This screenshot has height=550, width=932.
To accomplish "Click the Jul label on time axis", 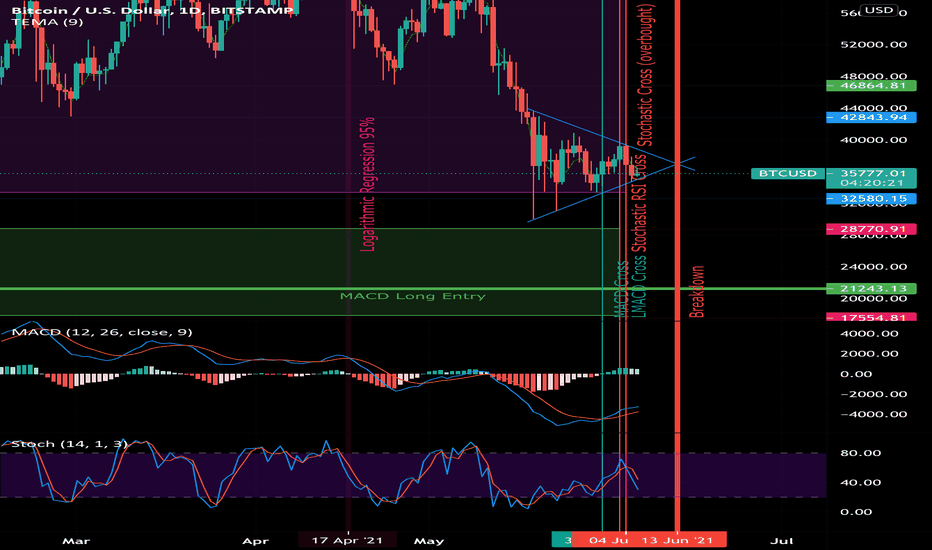I will pos(782,541).
